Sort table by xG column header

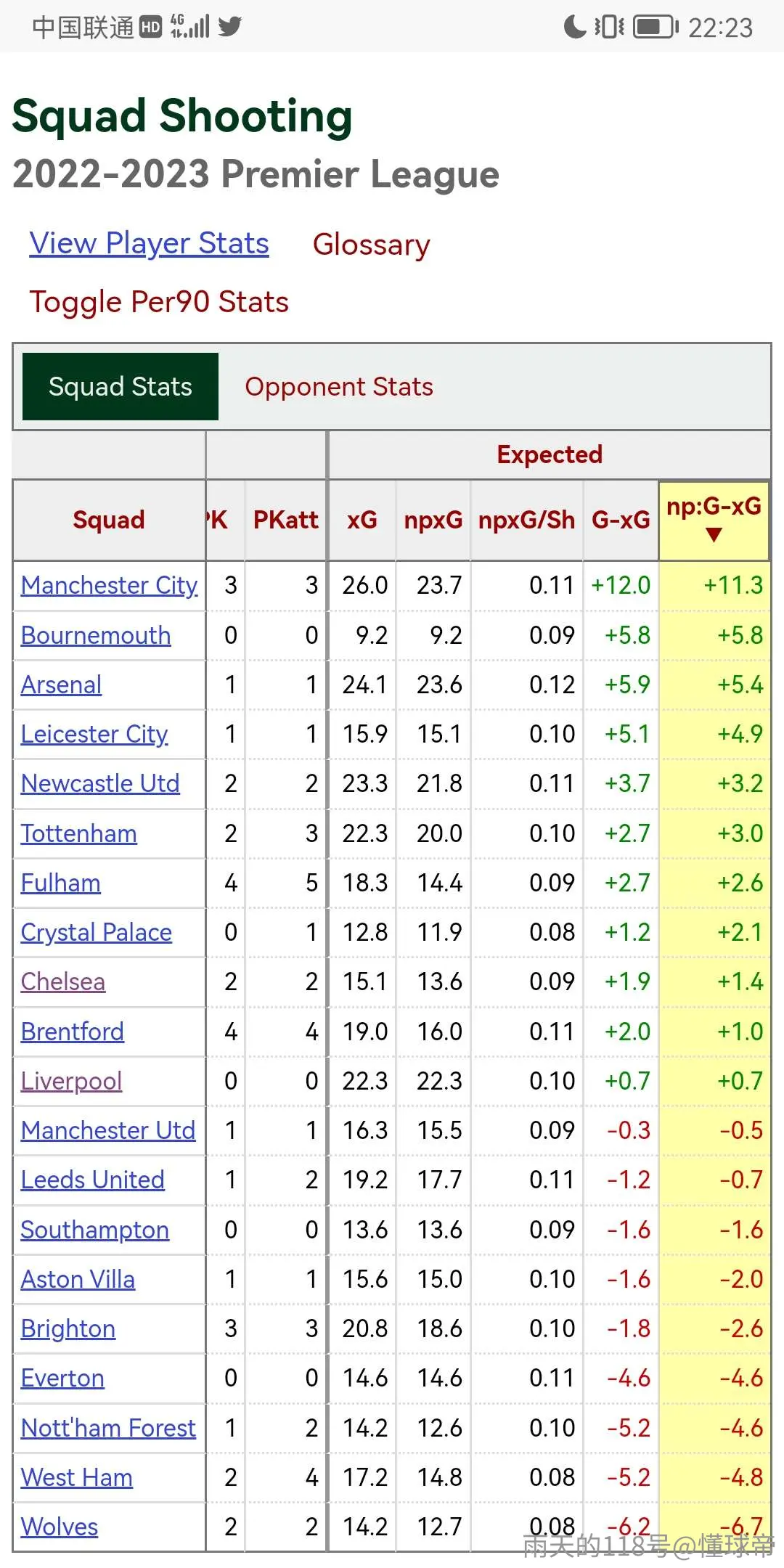362,520
